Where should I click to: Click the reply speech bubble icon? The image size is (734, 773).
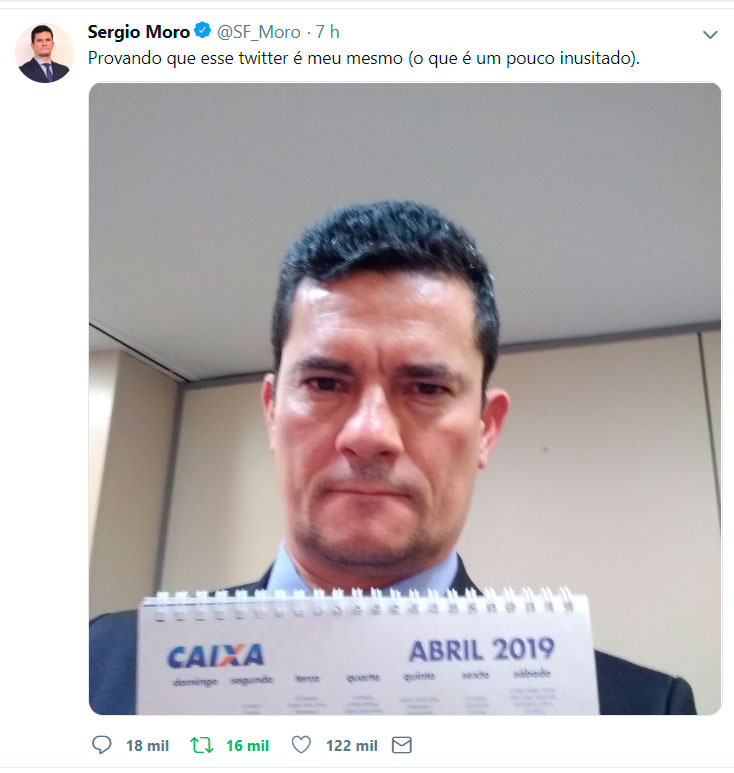(102, 745)
